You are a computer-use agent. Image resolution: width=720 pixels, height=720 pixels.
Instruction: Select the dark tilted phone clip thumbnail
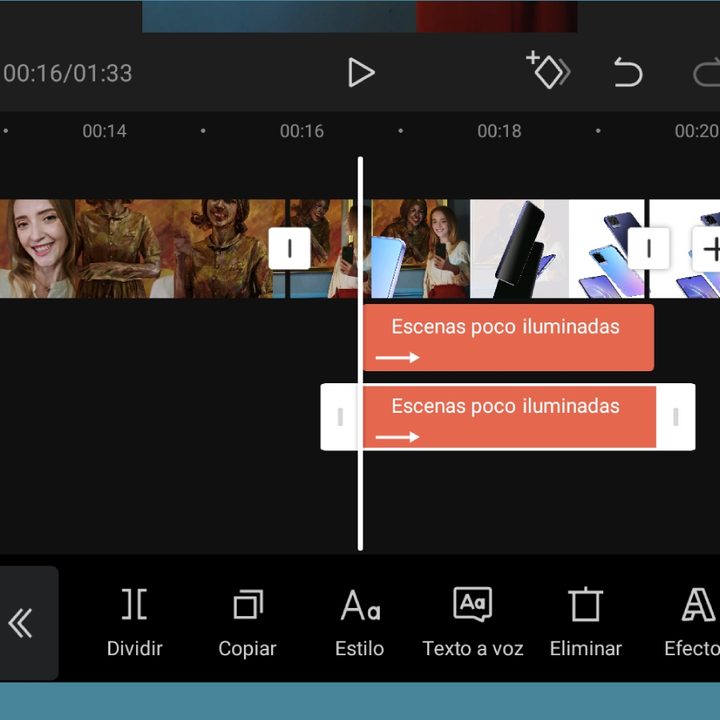(x=519, y=248)
